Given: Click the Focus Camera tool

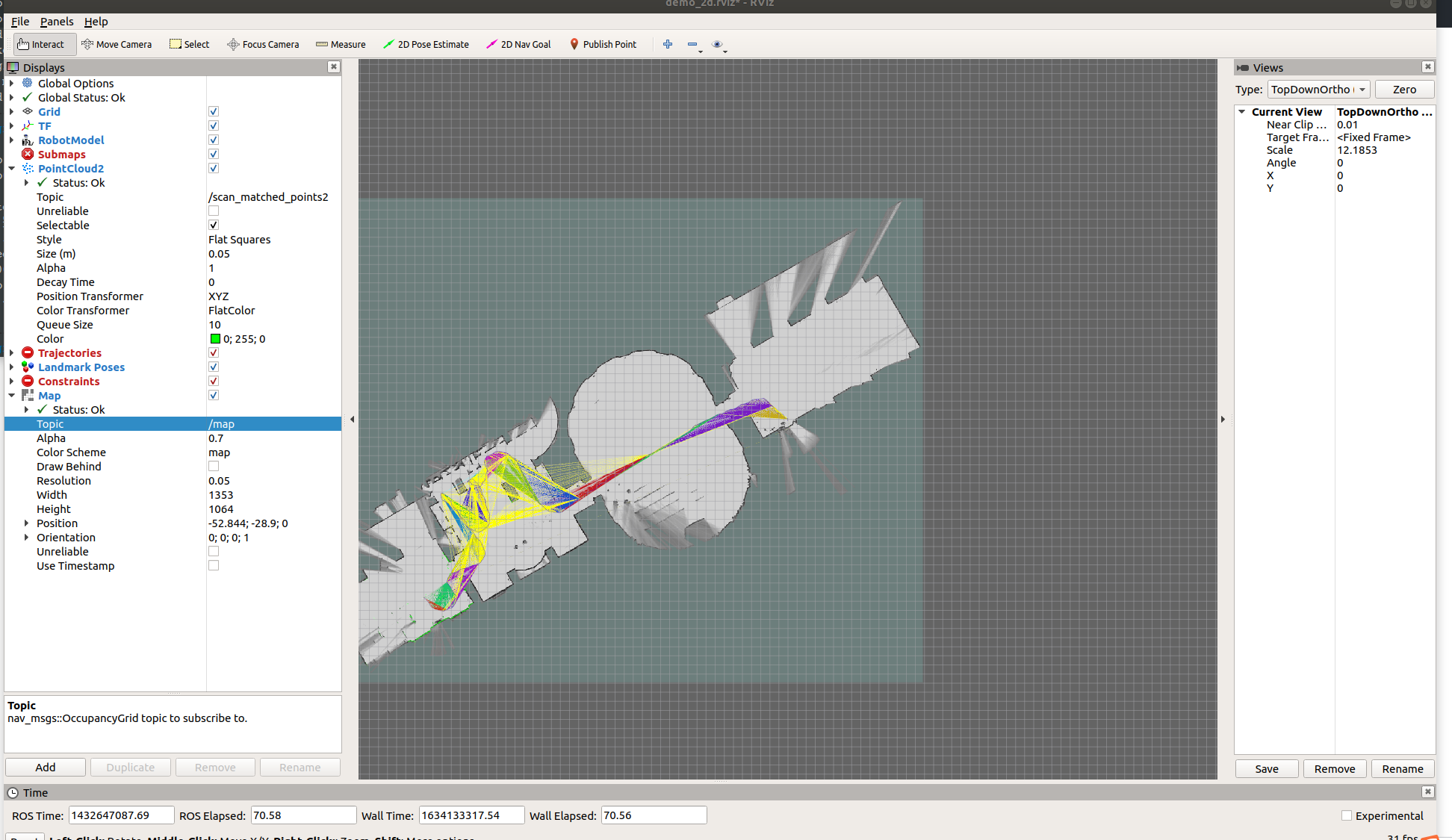Looking at the screenshot, I should coord(263,44).
